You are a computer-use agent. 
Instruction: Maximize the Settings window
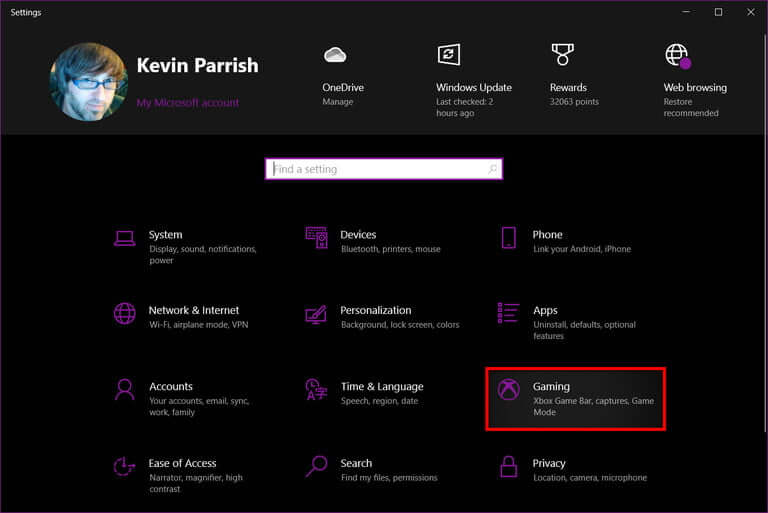pos(718,12)
